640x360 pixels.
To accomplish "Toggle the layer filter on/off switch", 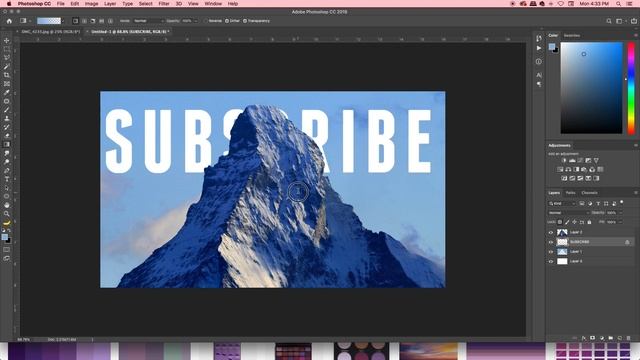I will coord(622,202).
